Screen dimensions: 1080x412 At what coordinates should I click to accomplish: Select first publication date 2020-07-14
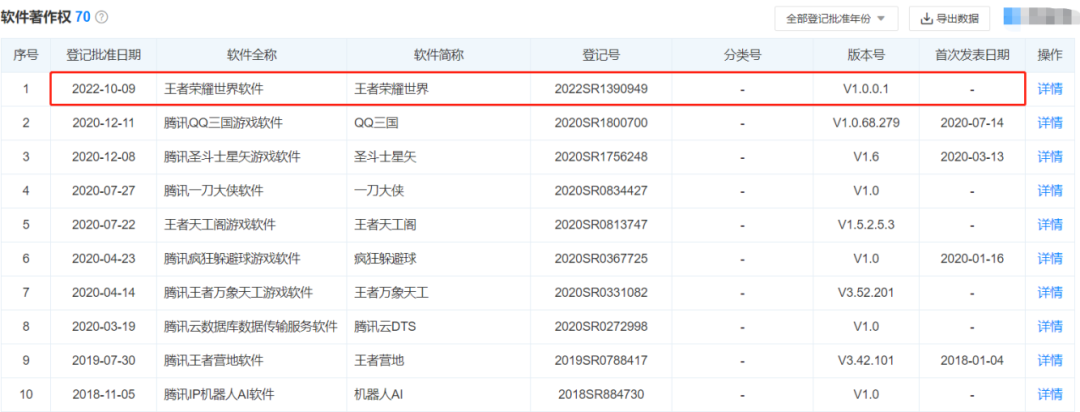[x=972, y=123]
